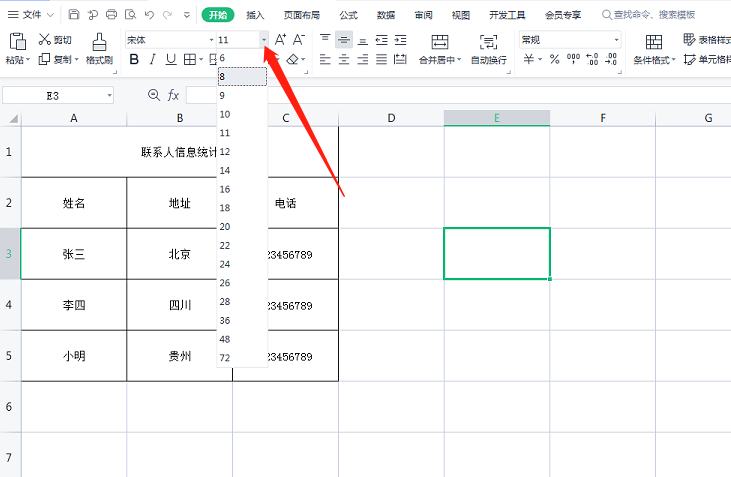The image size is (731, 477).
Task: Choose font size 14 from list
Action: (242, 171)
